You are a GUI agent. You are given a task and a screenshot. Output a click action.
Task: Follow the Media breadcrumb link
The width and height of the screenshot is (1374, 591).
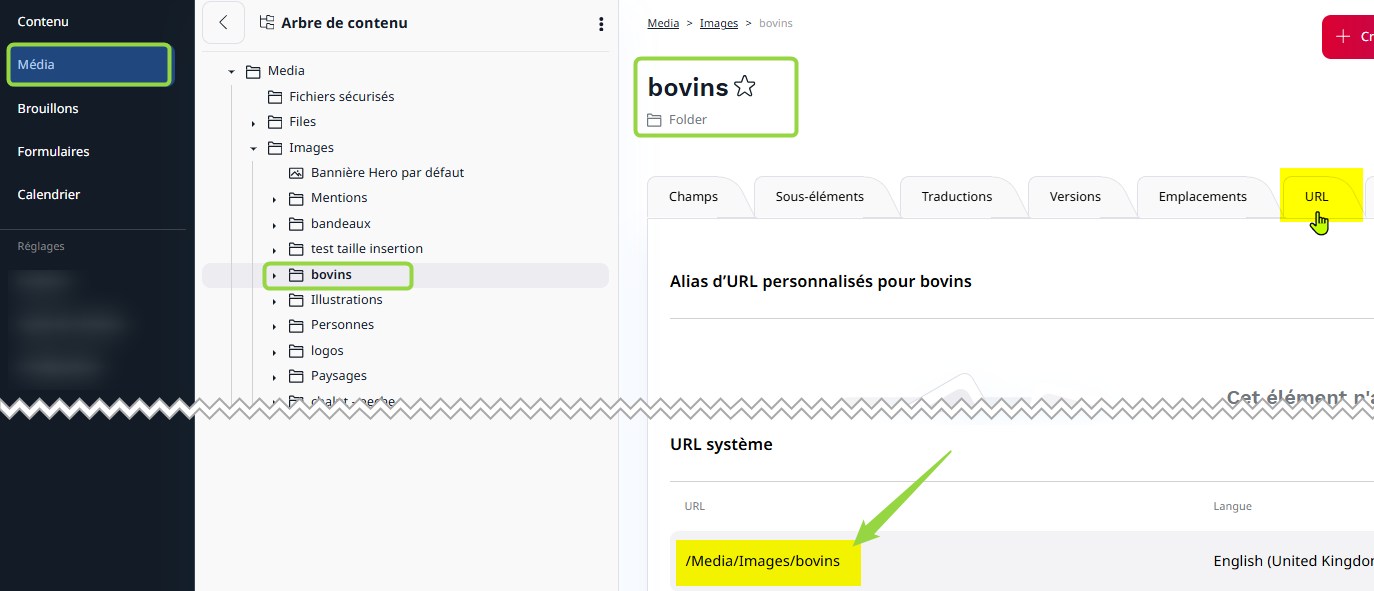click(663, 23)
